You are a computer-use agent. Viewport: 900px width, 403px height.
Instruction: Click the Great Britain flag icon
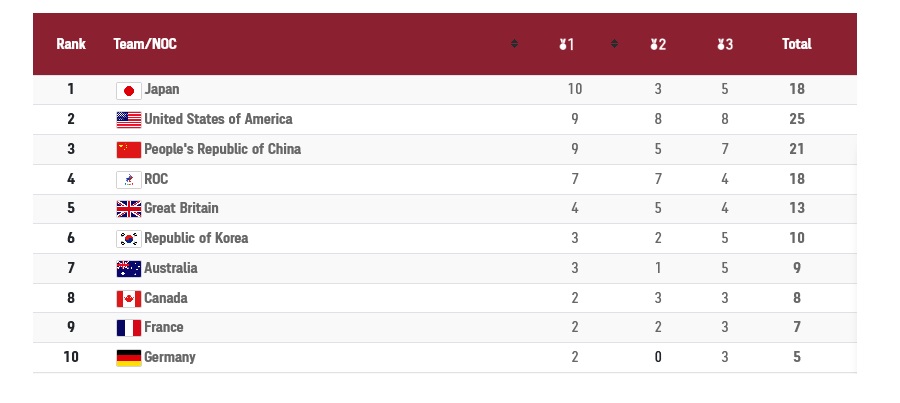point(129,209)
